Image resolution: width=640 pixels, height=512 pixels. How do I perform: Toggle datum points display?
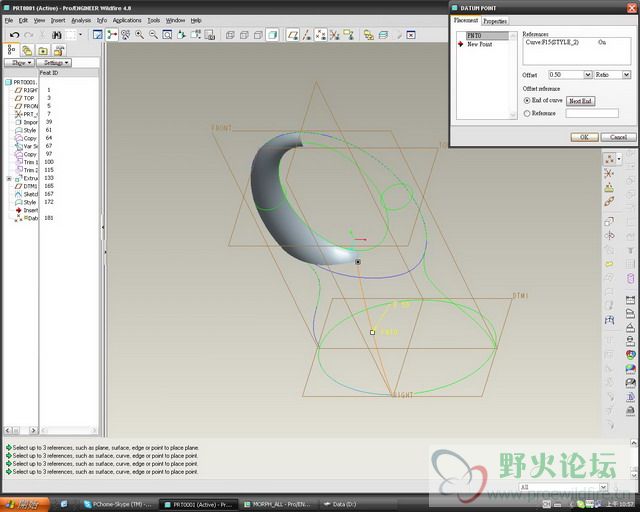click(321, 35)
